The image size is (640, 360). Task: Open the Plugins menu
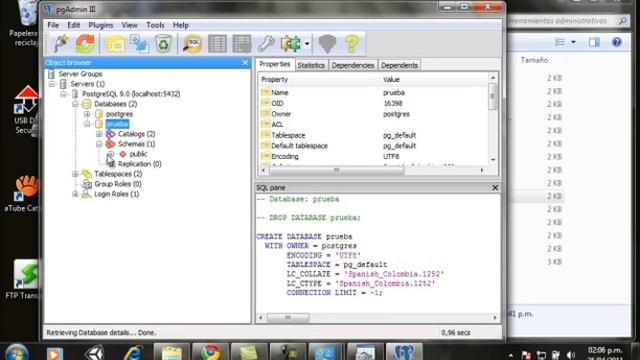[x=101, y=25]
